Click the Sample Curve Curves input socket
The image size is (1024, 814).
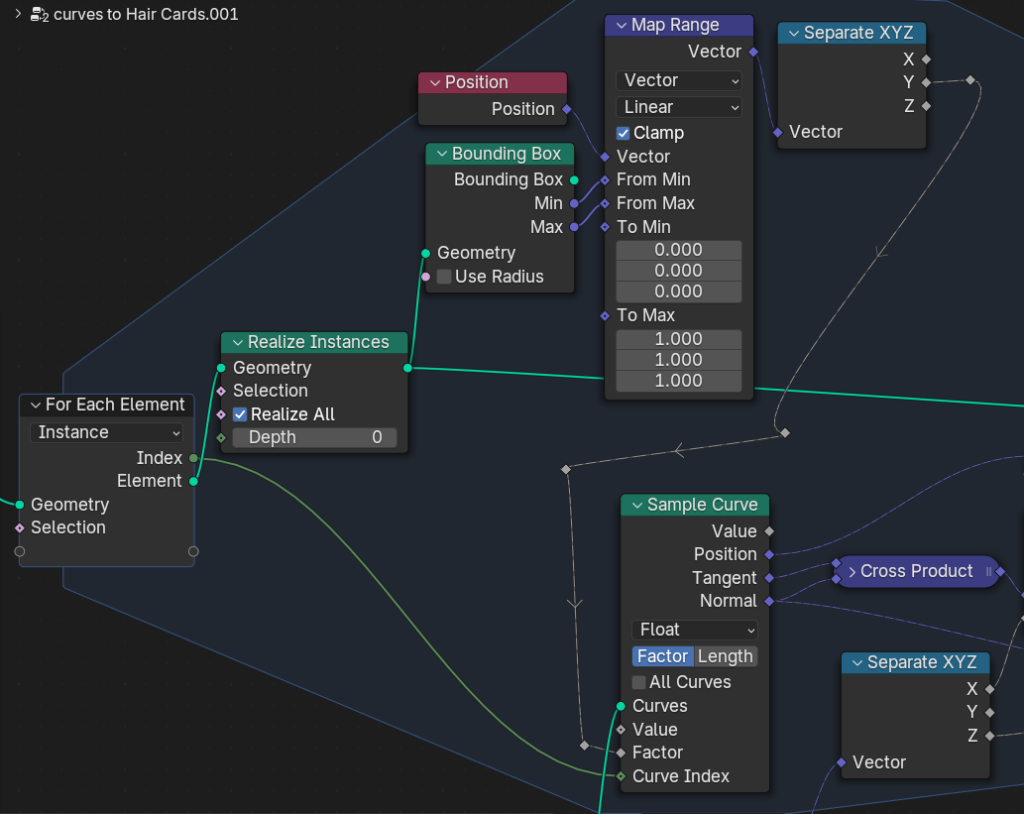621,706
